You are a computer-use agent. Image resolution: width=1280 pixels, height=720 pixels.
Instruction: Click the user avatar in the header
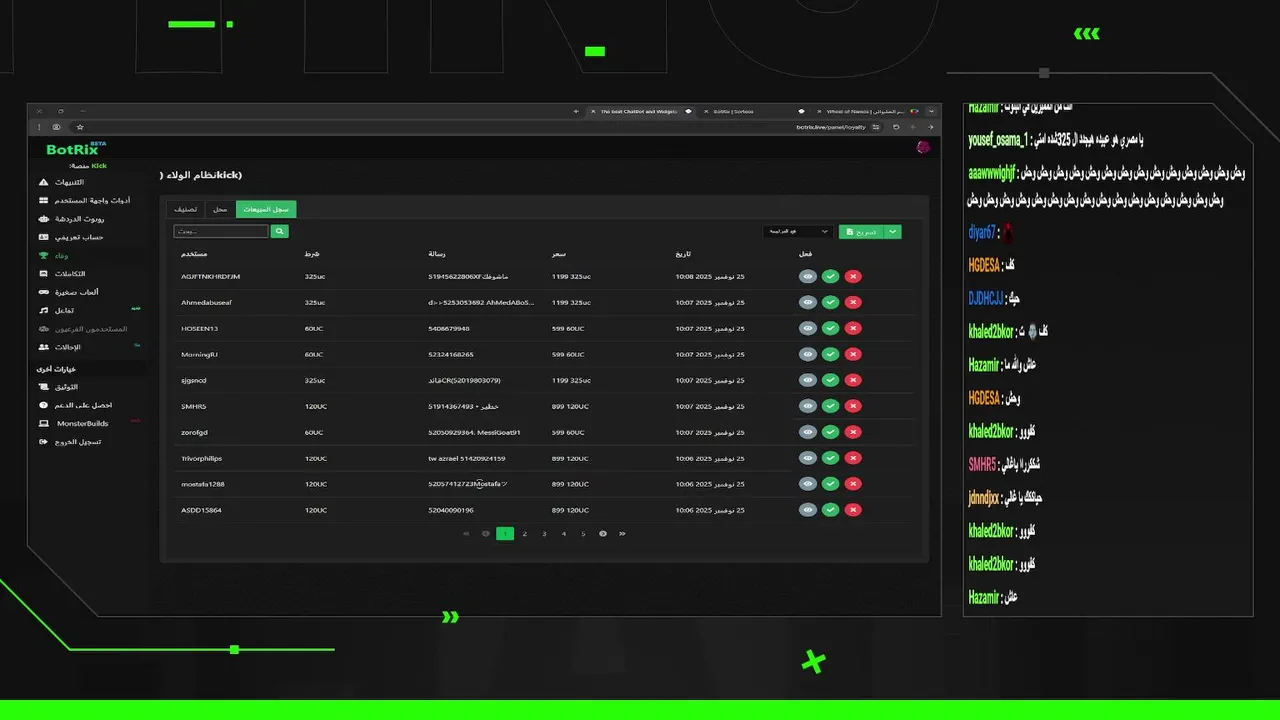coord(923,148)
